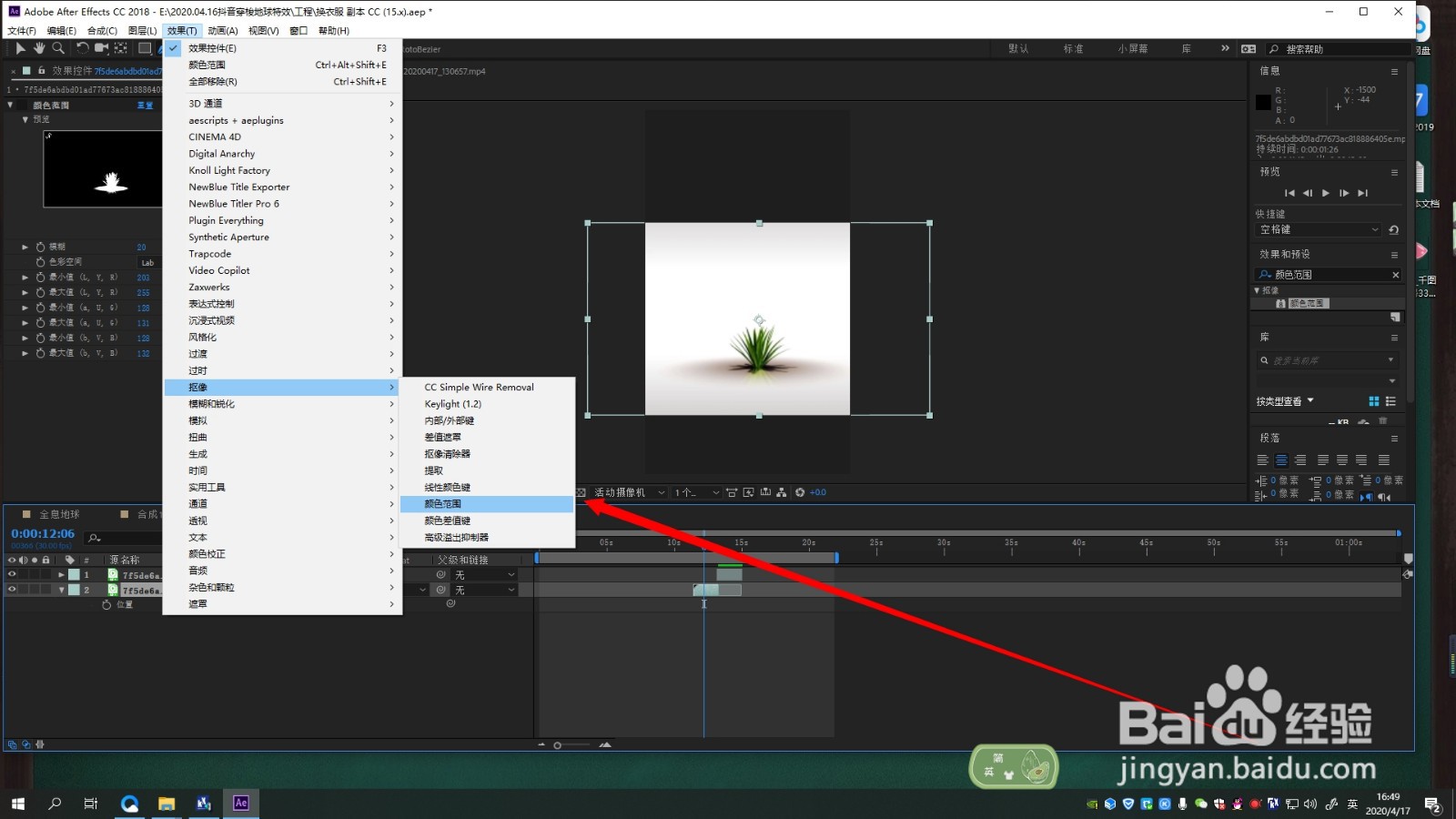
Task: Expand the 模糊 property
Action: point(25,247)
